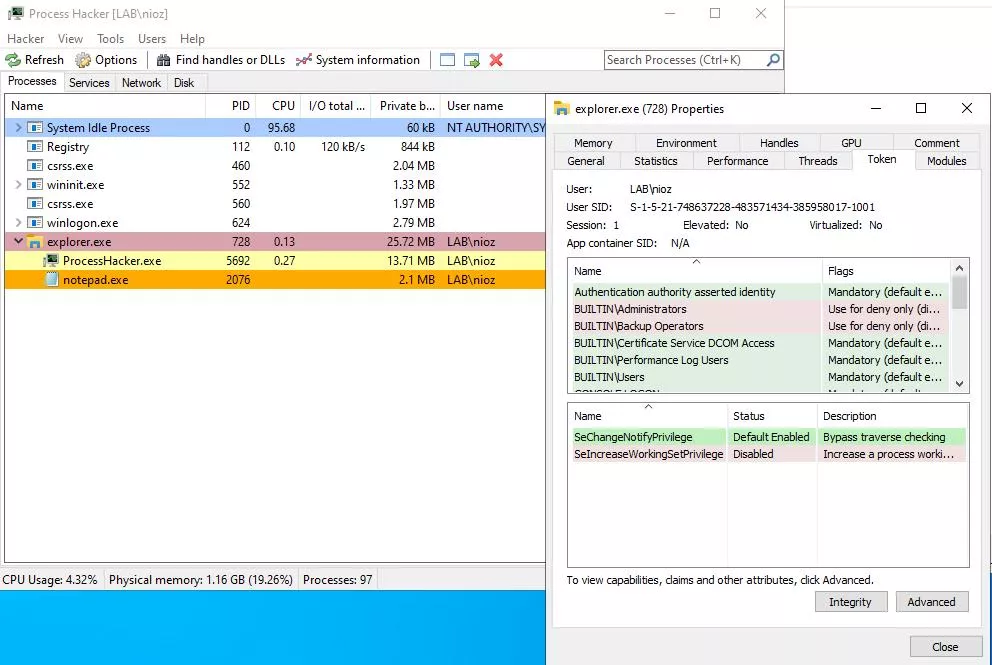Click the magnifier icon in the search box
The image size is (992, 665).
coord(775,60)
